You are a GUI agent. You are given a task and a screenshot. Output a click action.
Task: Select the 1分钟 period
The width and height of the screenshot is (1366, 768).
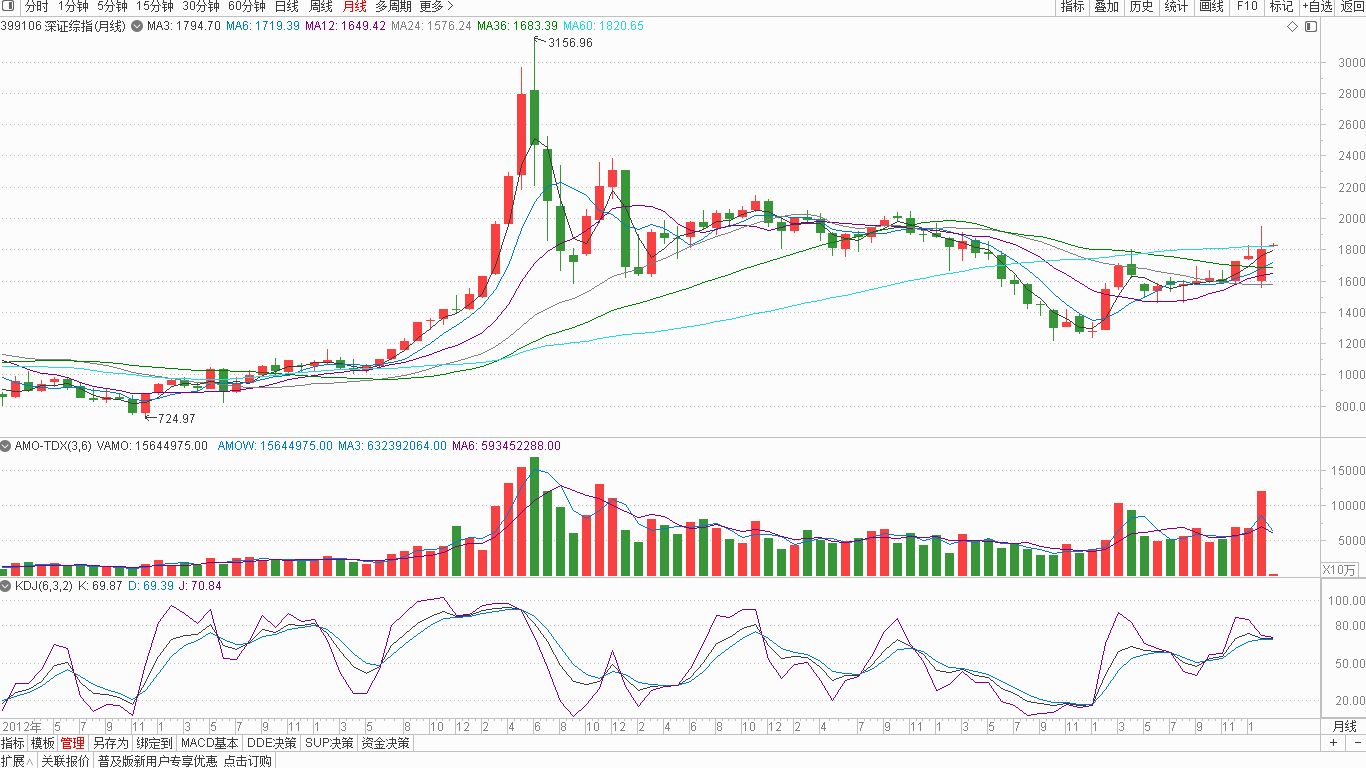point(73,6)
